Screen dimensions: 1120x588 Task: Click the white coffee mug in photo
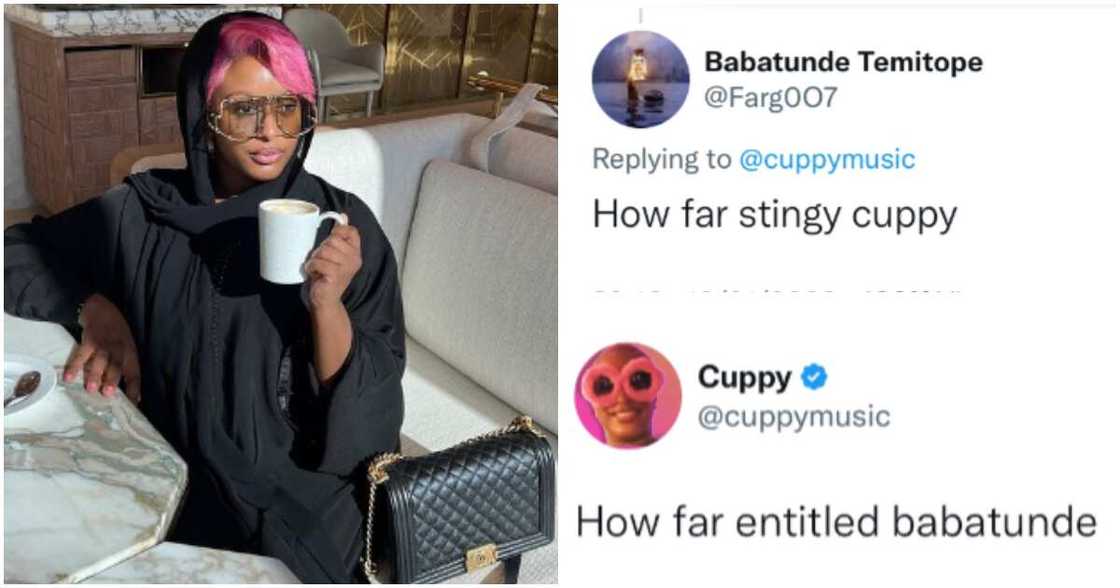tap(296, 241)
